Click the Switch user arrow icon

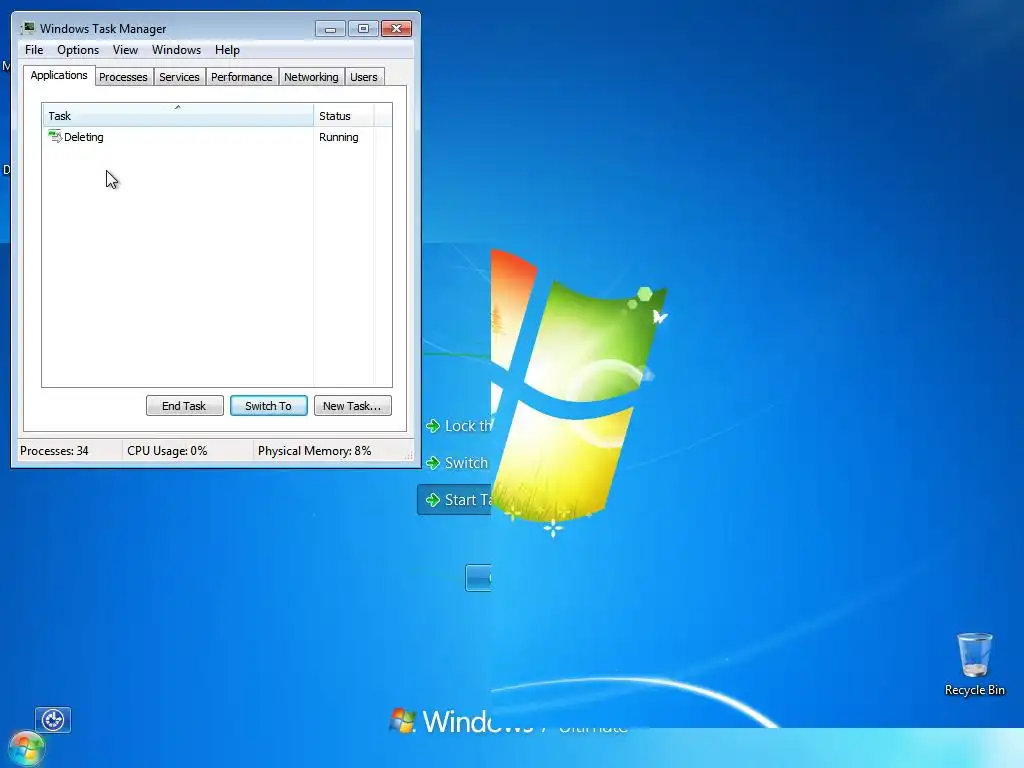coord(433,463)
